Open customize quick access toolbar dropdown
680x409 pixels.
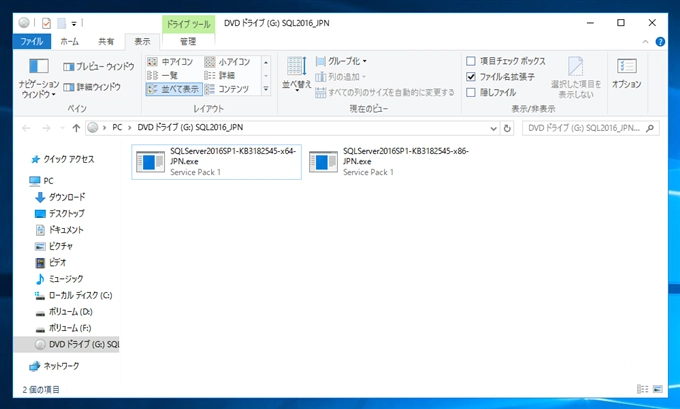click(x=74, y=23)
